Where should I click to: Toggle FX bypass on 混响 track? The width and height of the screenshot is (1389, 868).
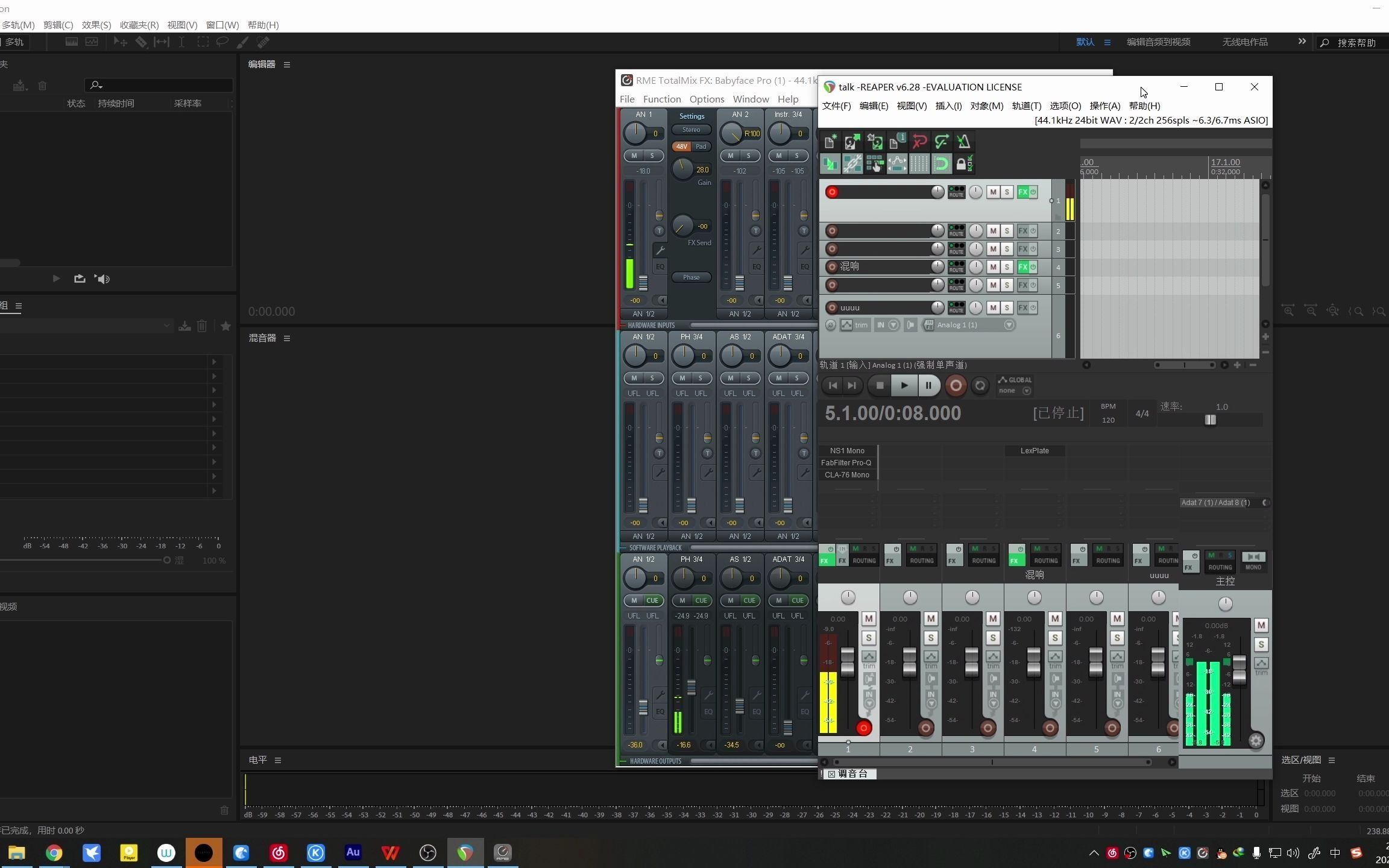coord(1033,267)
